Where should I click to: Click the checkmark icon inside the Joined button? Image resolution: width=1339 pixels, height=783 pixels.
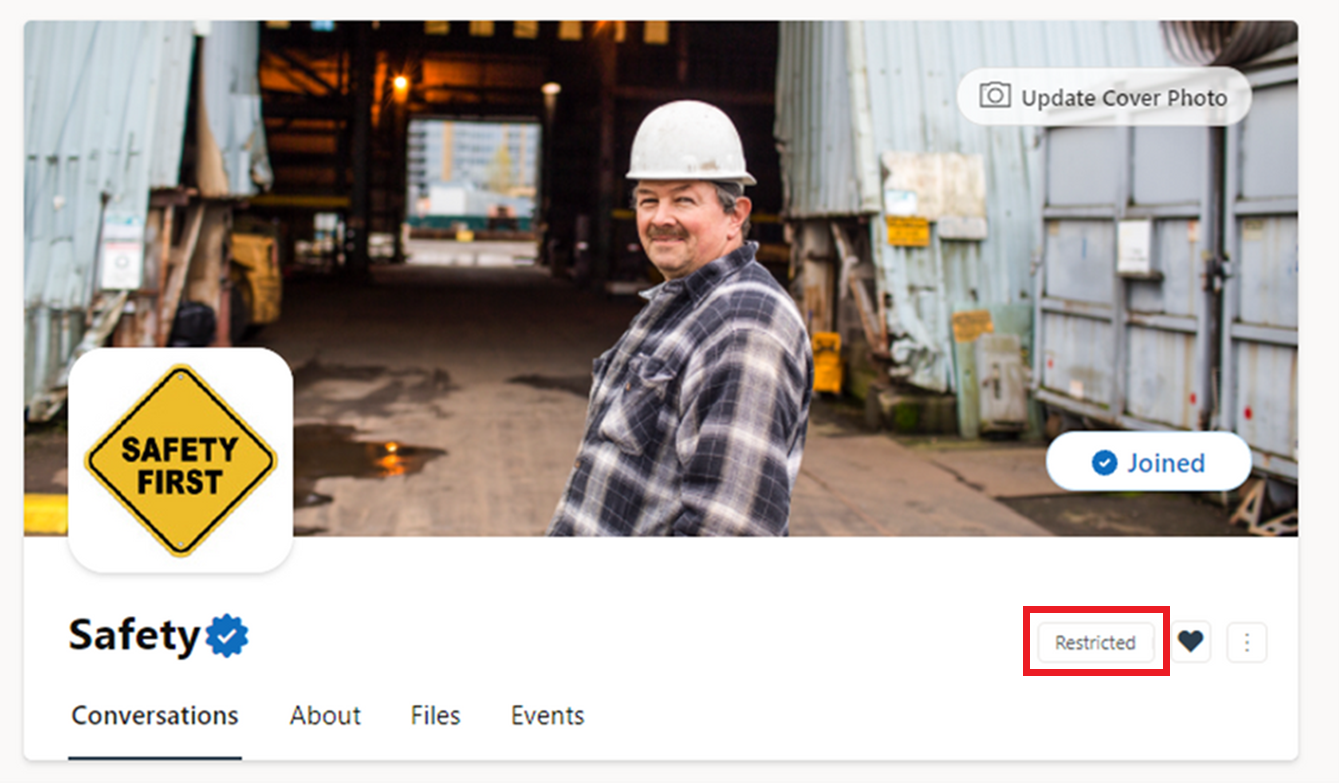tap(1103, 462)
